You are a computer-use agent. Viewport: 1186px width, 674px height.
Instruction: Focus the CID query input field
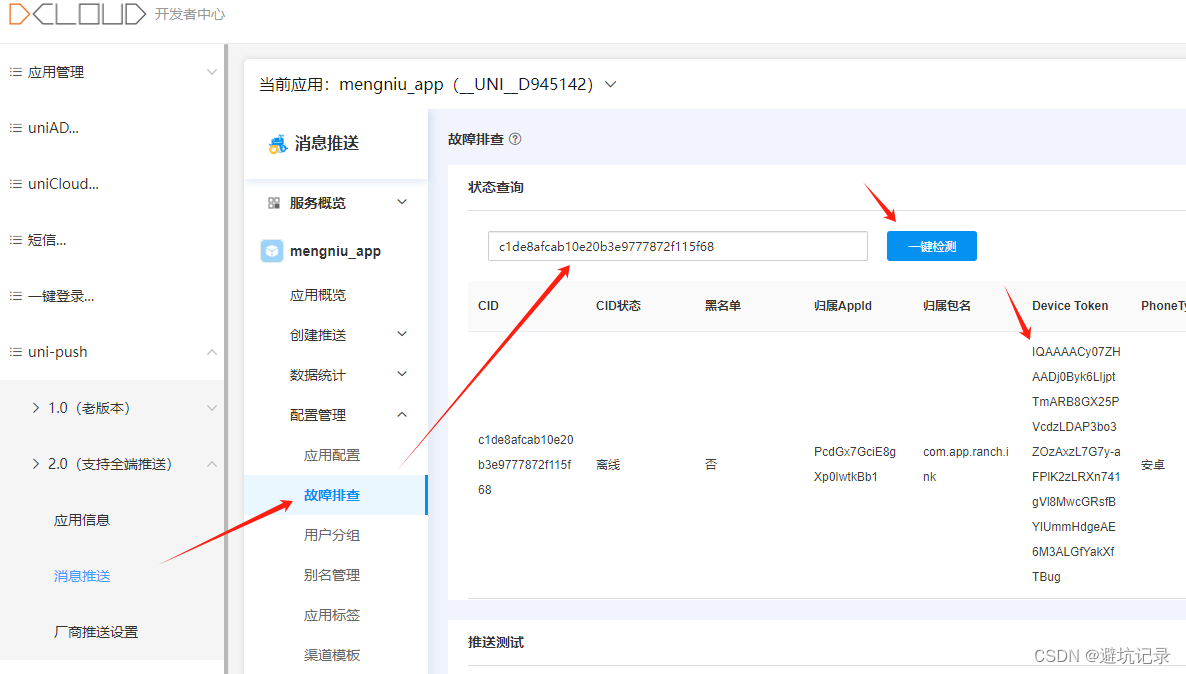coord(678,246)
